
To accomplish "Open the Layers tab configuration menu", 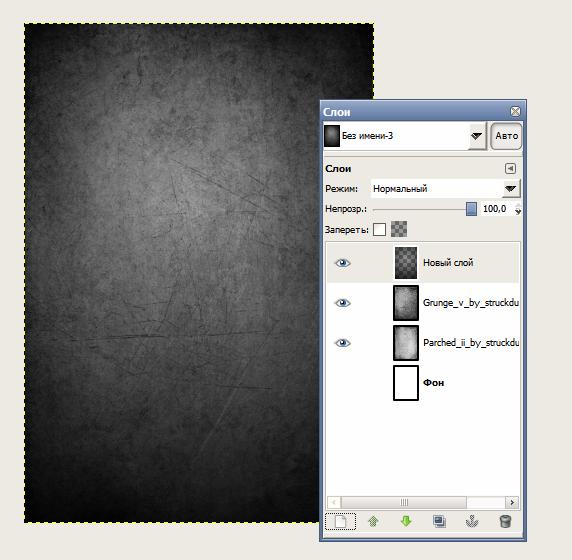I will pos(510,169).
